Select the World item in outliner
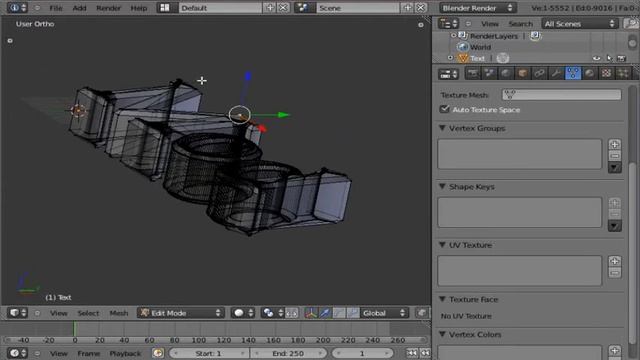Viewport: 640px width, 360px height. 480,47
